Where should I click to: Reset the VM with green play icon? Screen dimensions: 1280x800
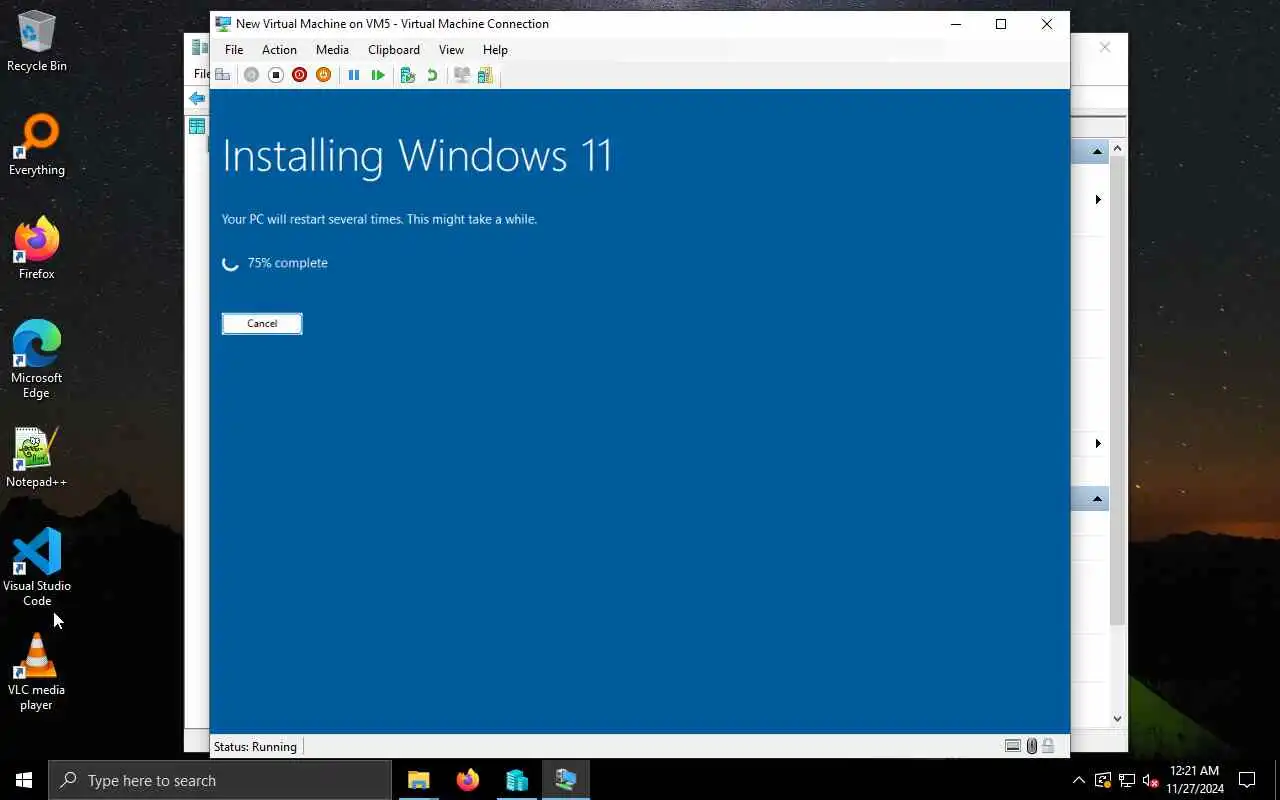coord(378,75)
